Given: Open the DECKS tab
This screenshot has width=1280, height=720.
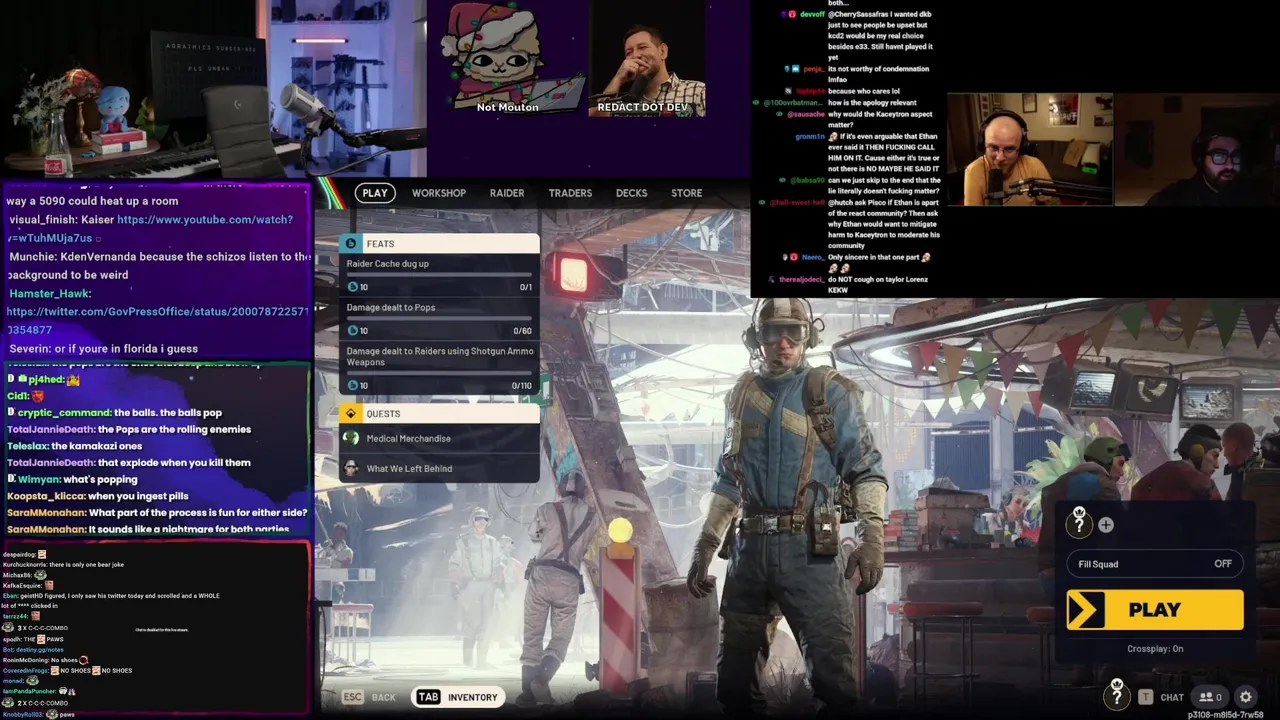Looking at the screenshot, I should click(x=631, y=193).
